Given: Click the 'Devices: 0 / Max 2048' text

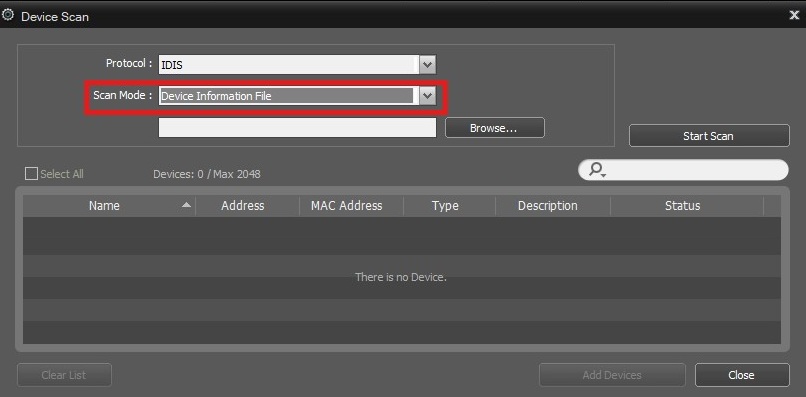Looking at the screenshot, I should (207, 174).
